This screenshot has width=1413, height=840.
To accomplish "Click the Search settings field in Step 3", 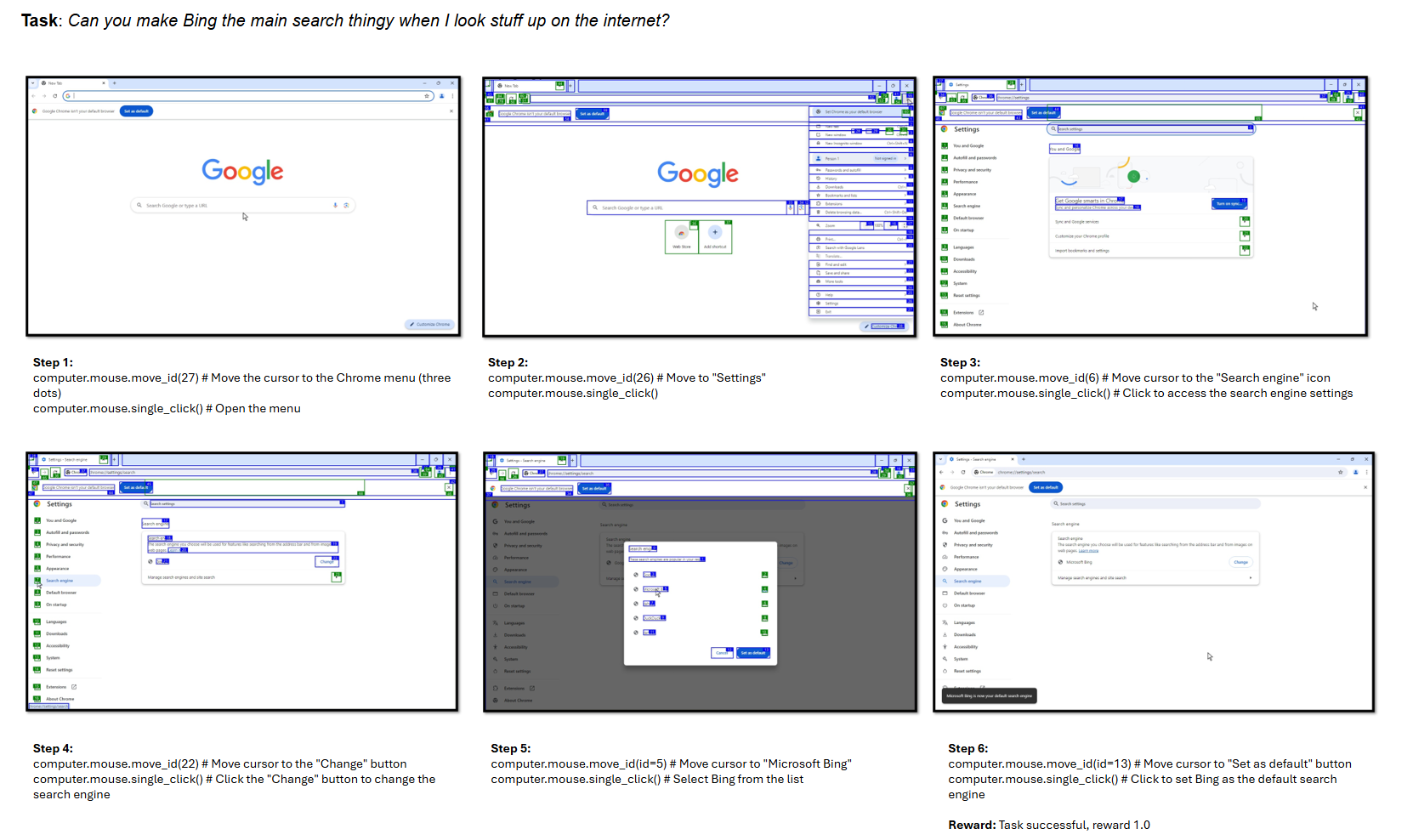I will point(1150,129).
